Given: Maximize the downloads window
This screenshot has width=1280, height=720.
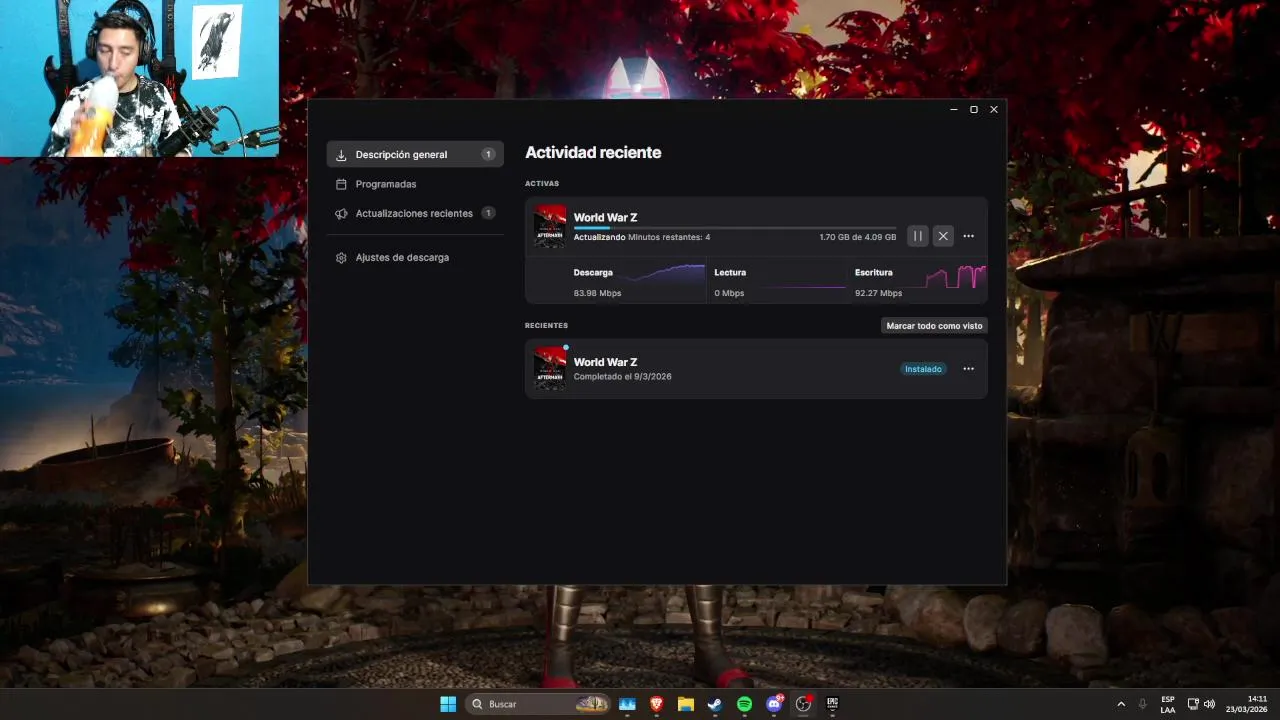Looking at the screenshot, I should coord(974,109).
